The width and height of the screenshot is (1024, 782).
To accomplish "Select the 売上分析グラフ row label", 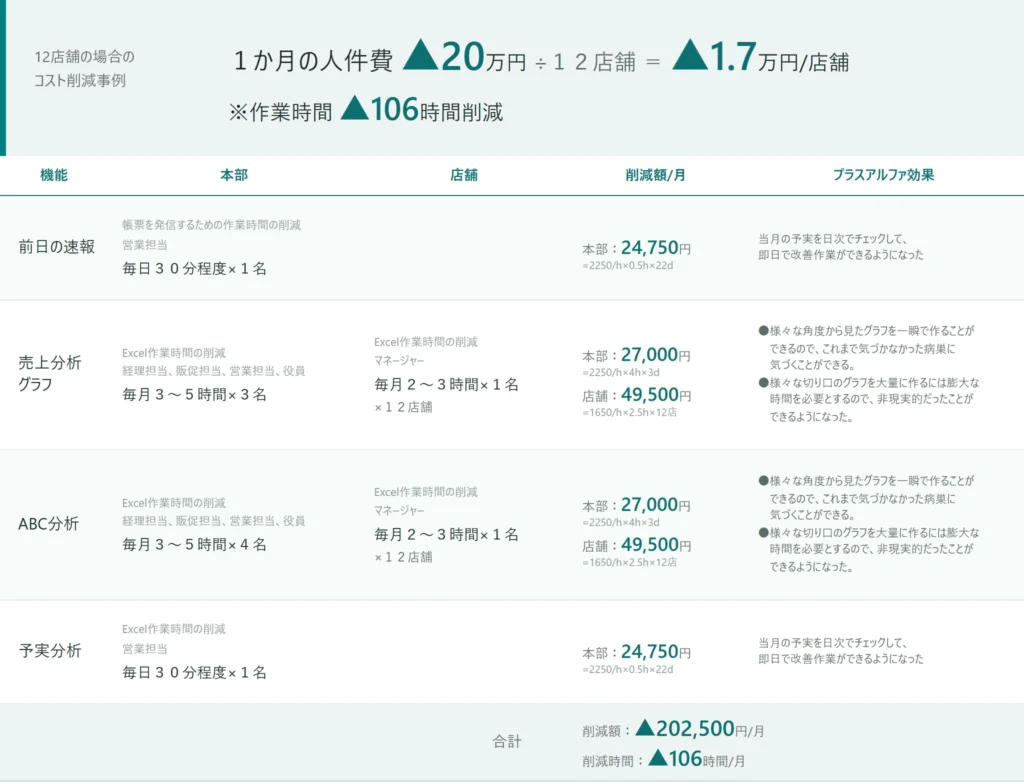I will click(50, 373).
